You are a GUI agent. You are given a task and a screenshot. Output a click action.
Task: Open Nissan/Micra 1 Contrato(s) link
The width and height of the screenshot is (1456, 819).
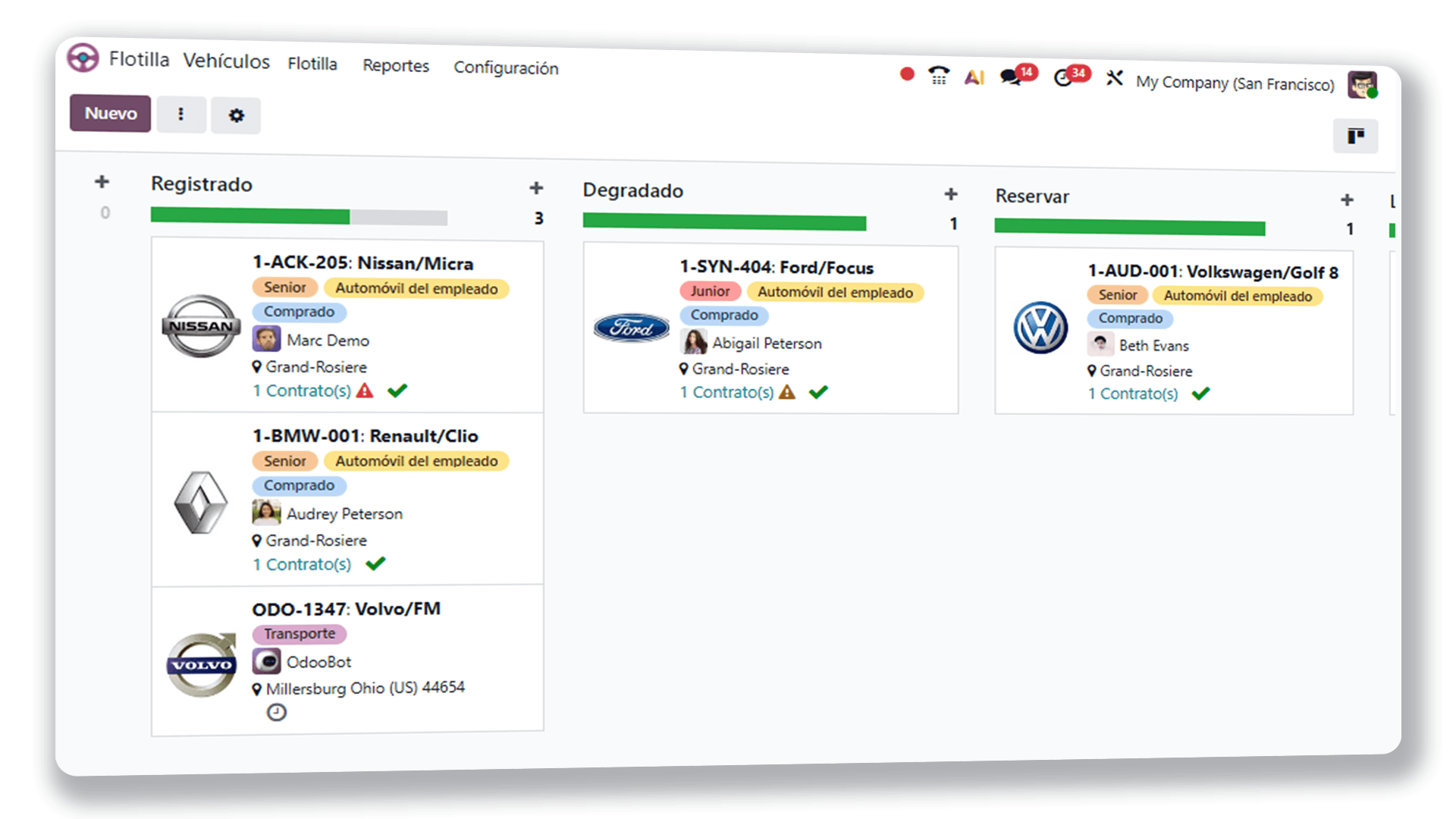click(x=302, y=391)
